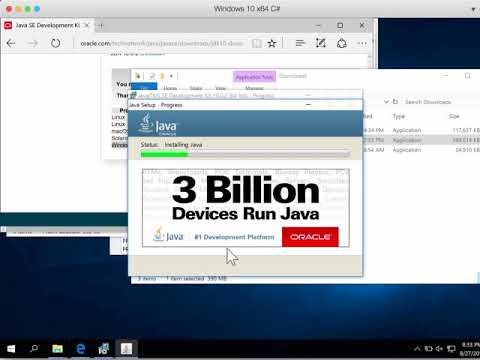The width and height of the screenshot is (480, 360).
Task: Click the taskbar clock
Action: [470, 349]
